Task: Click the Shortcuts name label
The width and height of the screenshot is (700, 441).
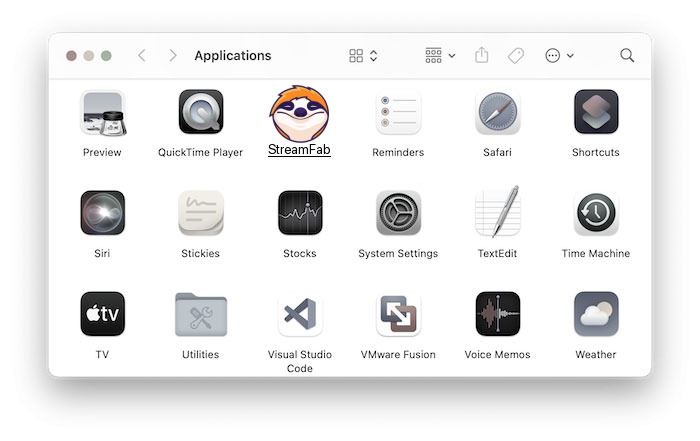Action: tap(596, 152)
